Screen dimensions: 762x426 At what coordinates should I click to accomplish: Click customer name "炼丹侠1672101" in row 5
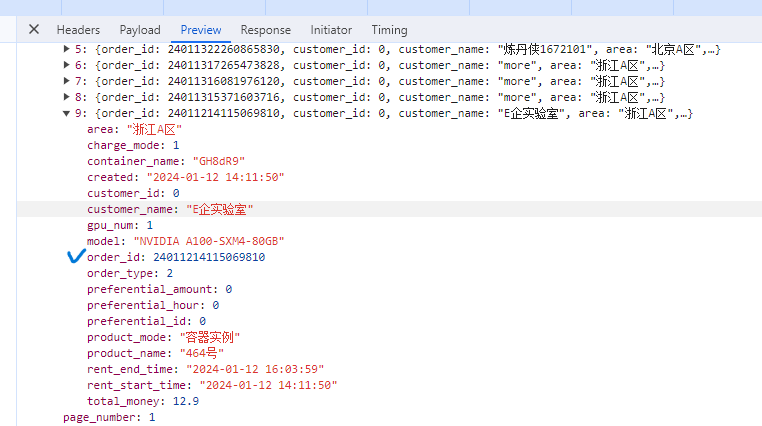point(545,49)
